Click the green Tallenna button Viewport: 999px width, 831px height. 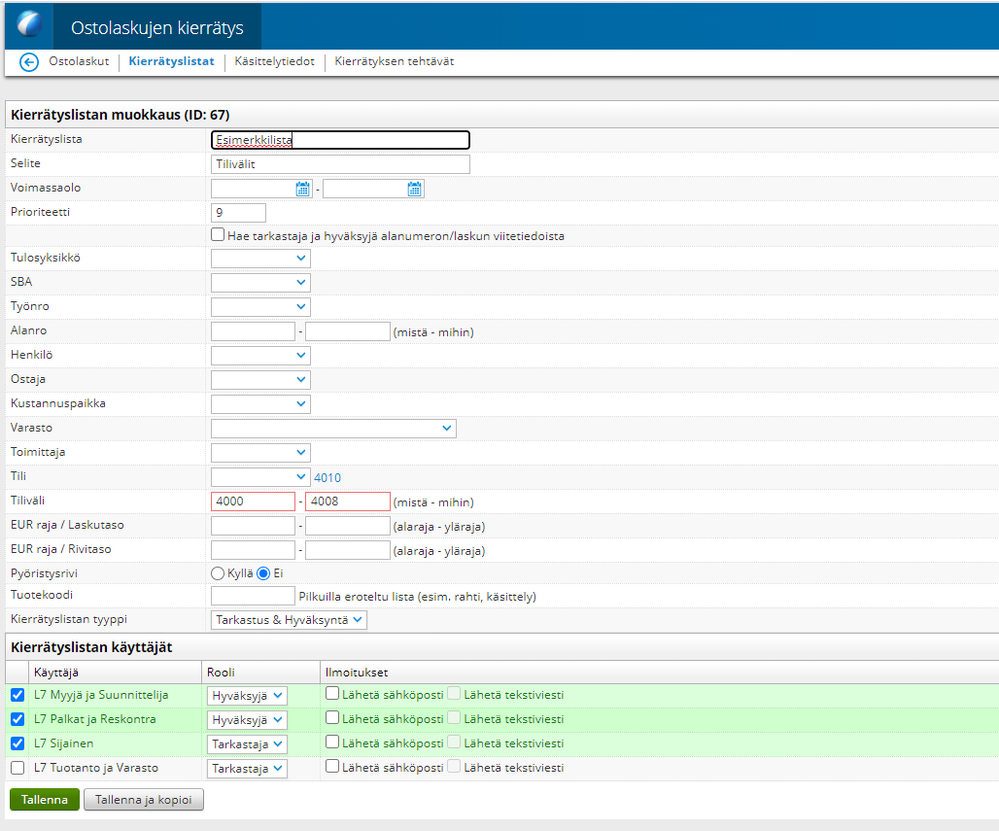click(x=45, y=799)
